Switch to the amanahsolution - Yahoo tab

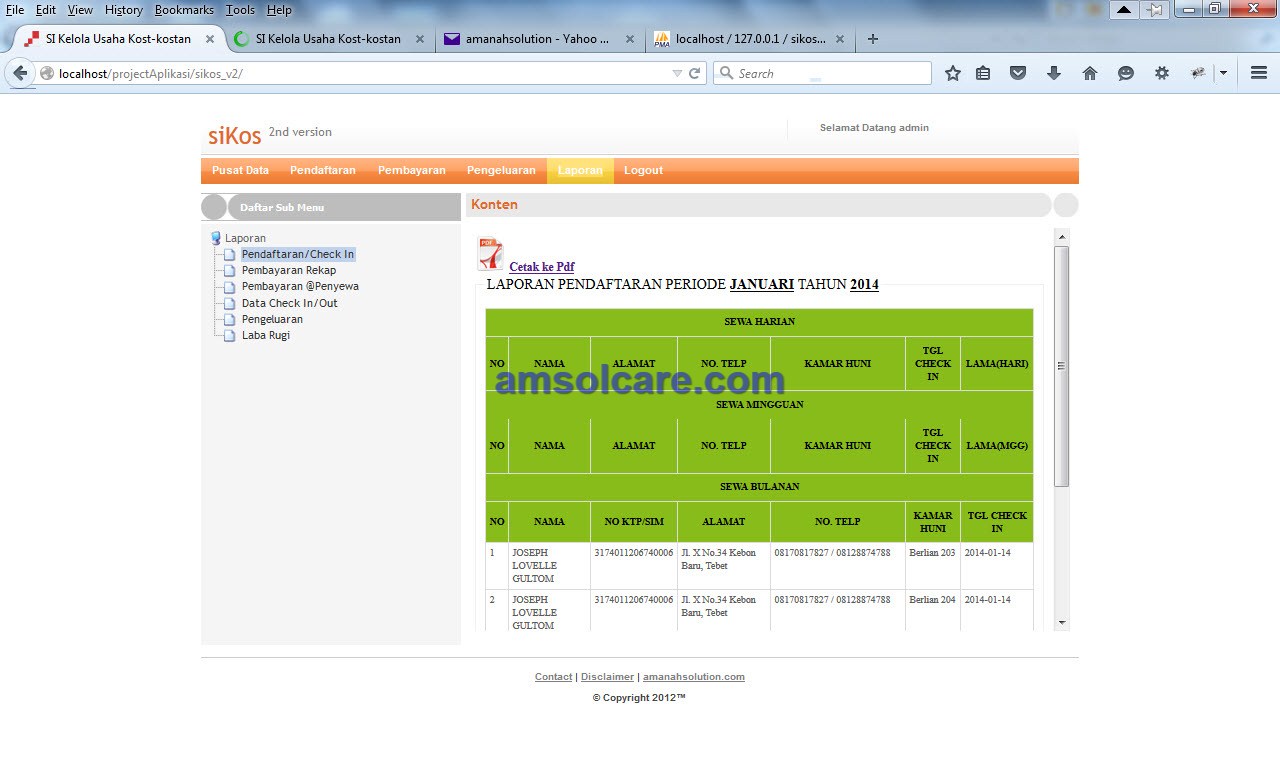(539, 39)
